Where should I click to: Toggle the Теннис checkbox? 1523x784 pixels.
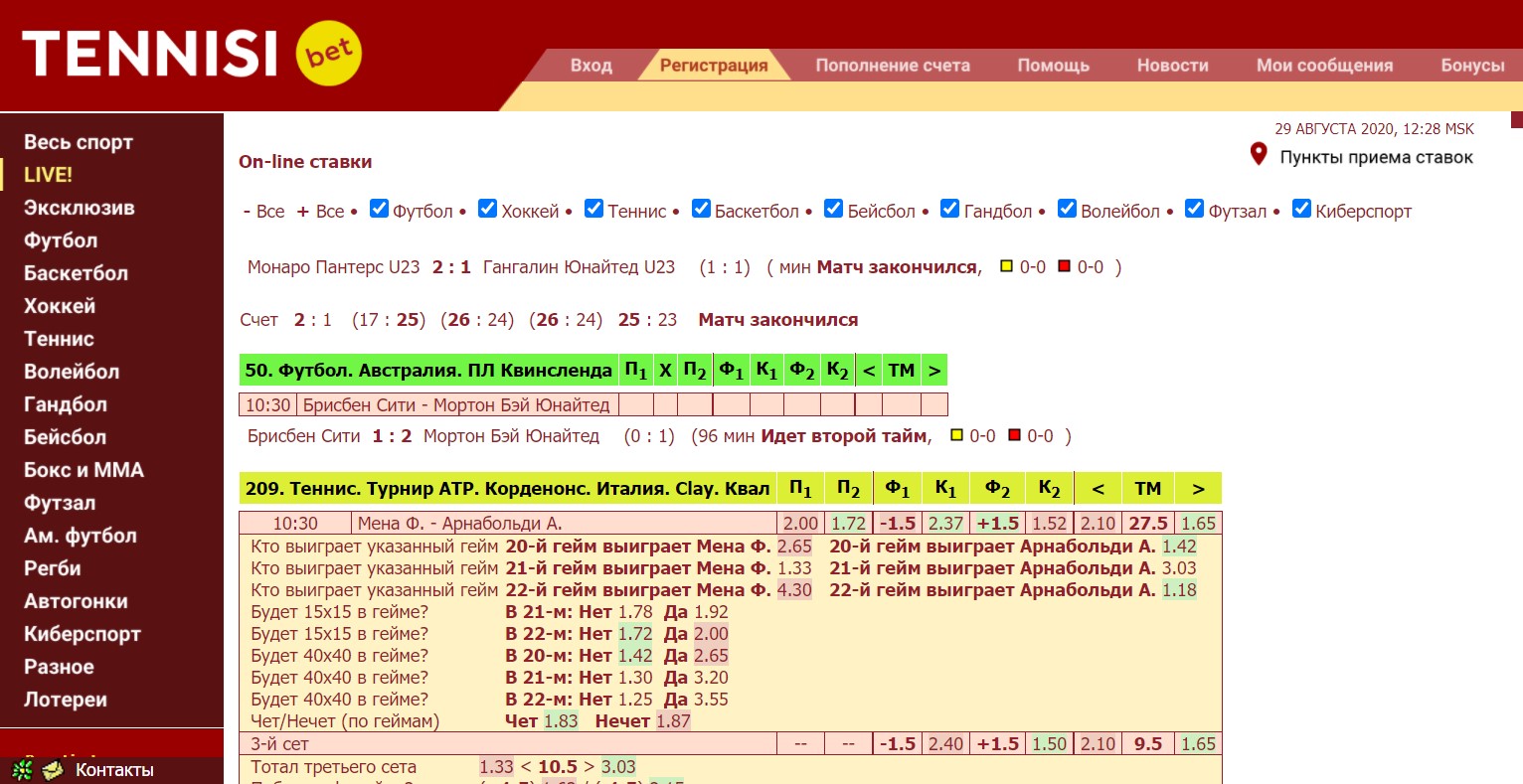coord(593,209)
